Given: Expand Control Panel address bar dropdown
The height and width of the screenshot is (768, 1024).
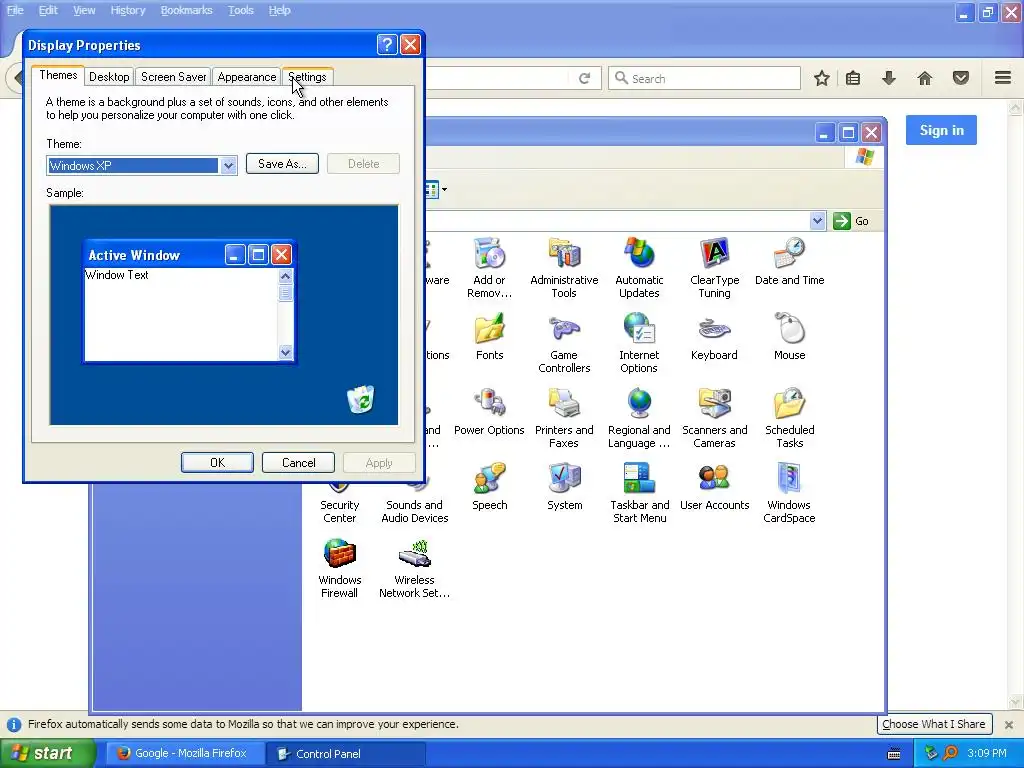Looking at the screenshot, I should (x=817, y=221).
